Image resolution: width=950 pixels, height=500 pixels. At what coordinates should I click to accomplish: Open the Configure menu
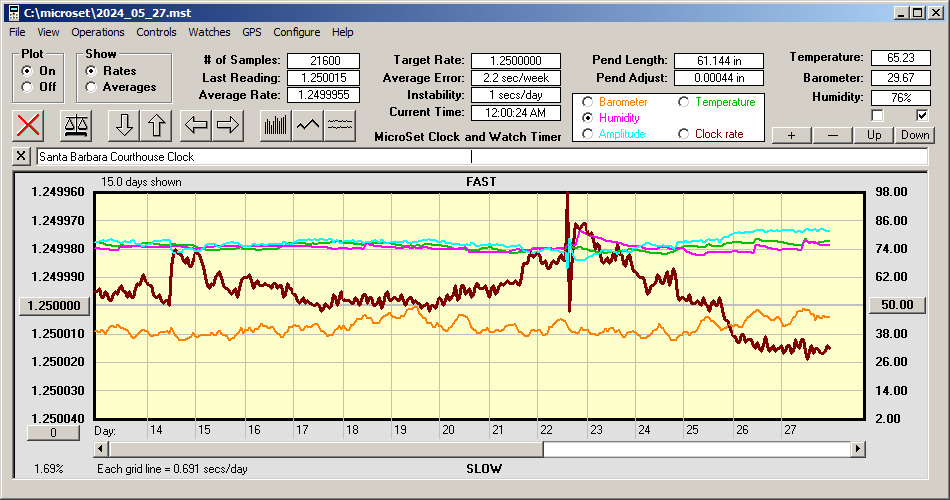pyautogui.click(x=297, y=32)
